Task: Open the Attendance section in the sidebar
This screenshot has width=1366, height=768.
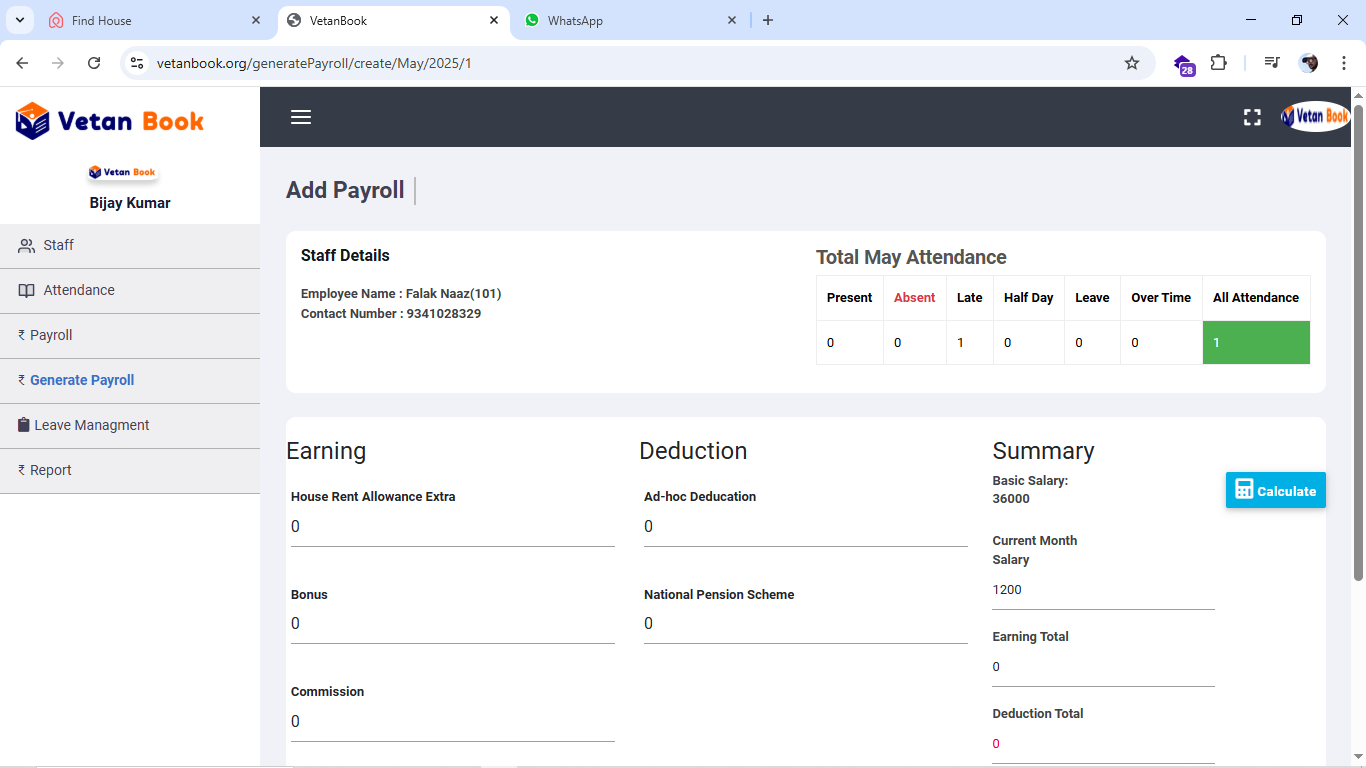Action: [x=130, y=291]
